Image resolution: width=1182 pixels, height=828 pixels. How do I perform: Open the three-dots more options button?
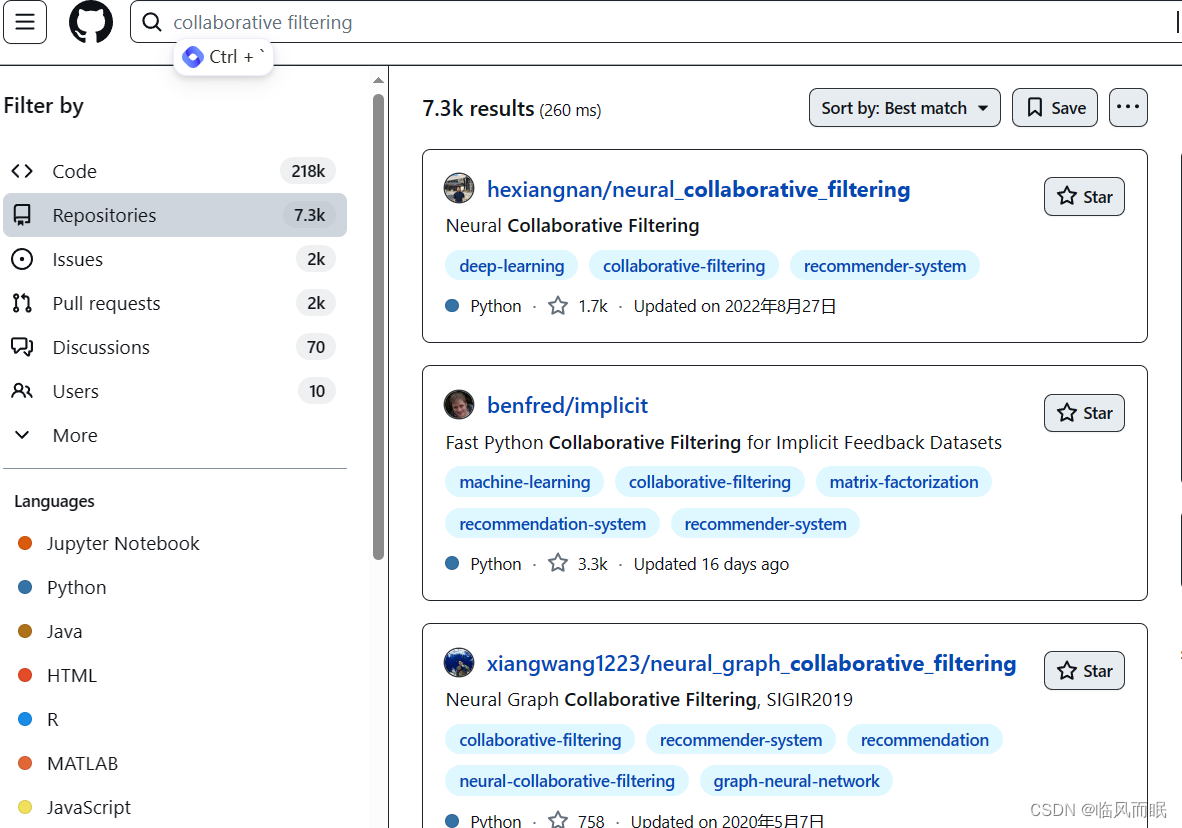[x=1128, y=108]
